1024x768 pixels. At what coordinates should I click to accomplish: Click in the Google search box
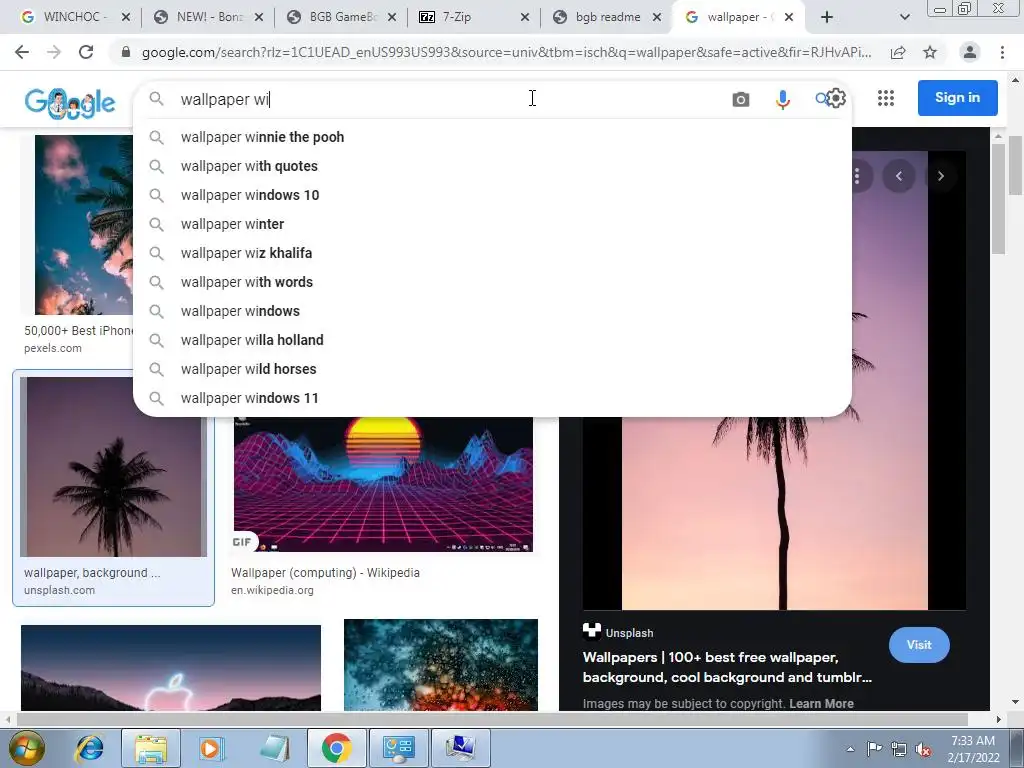point(451,99)
